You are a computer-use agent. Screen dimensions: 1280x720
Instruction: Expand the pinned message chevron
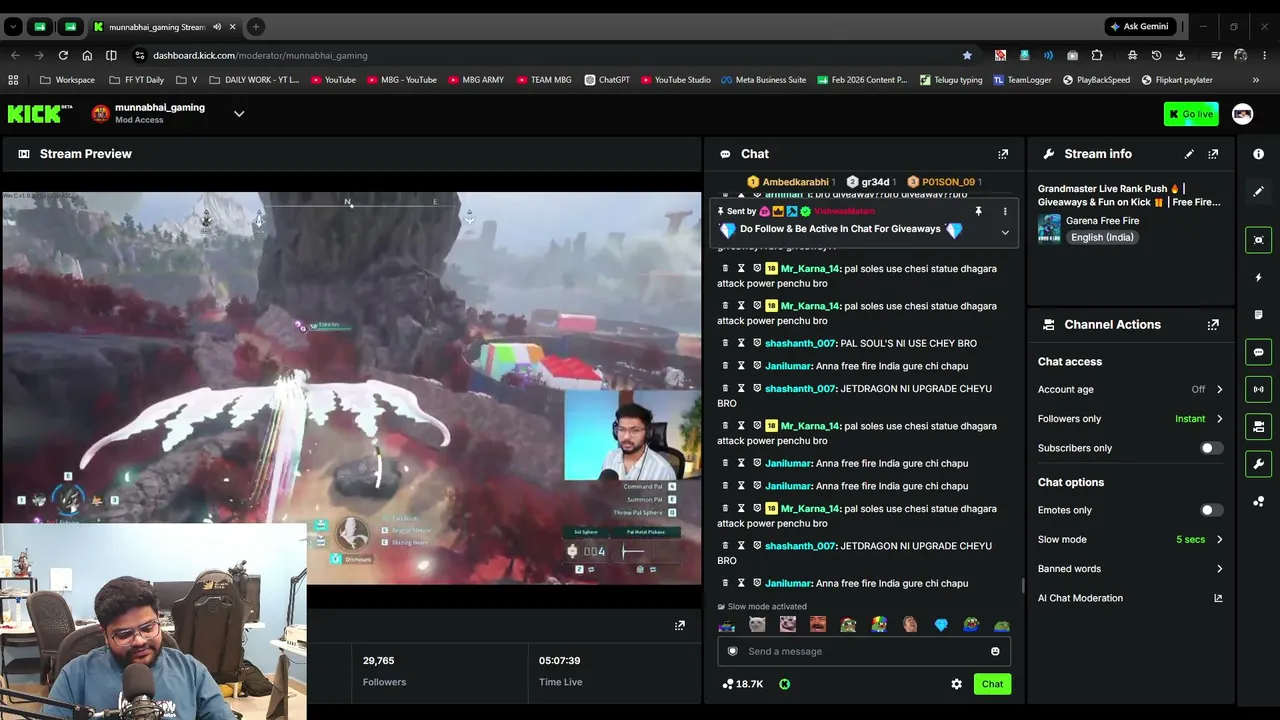tap(1005, 232)
